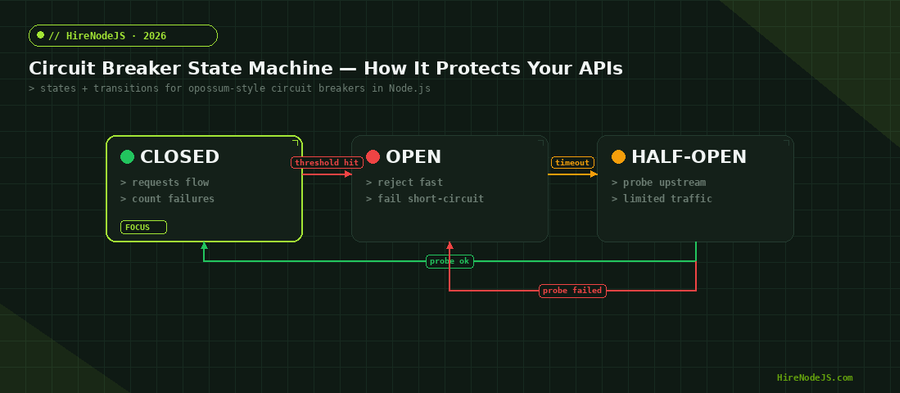Click the green dot in HireNodeJS badge
This screenshot has height=393, width=900.
(x=40, y=35)
